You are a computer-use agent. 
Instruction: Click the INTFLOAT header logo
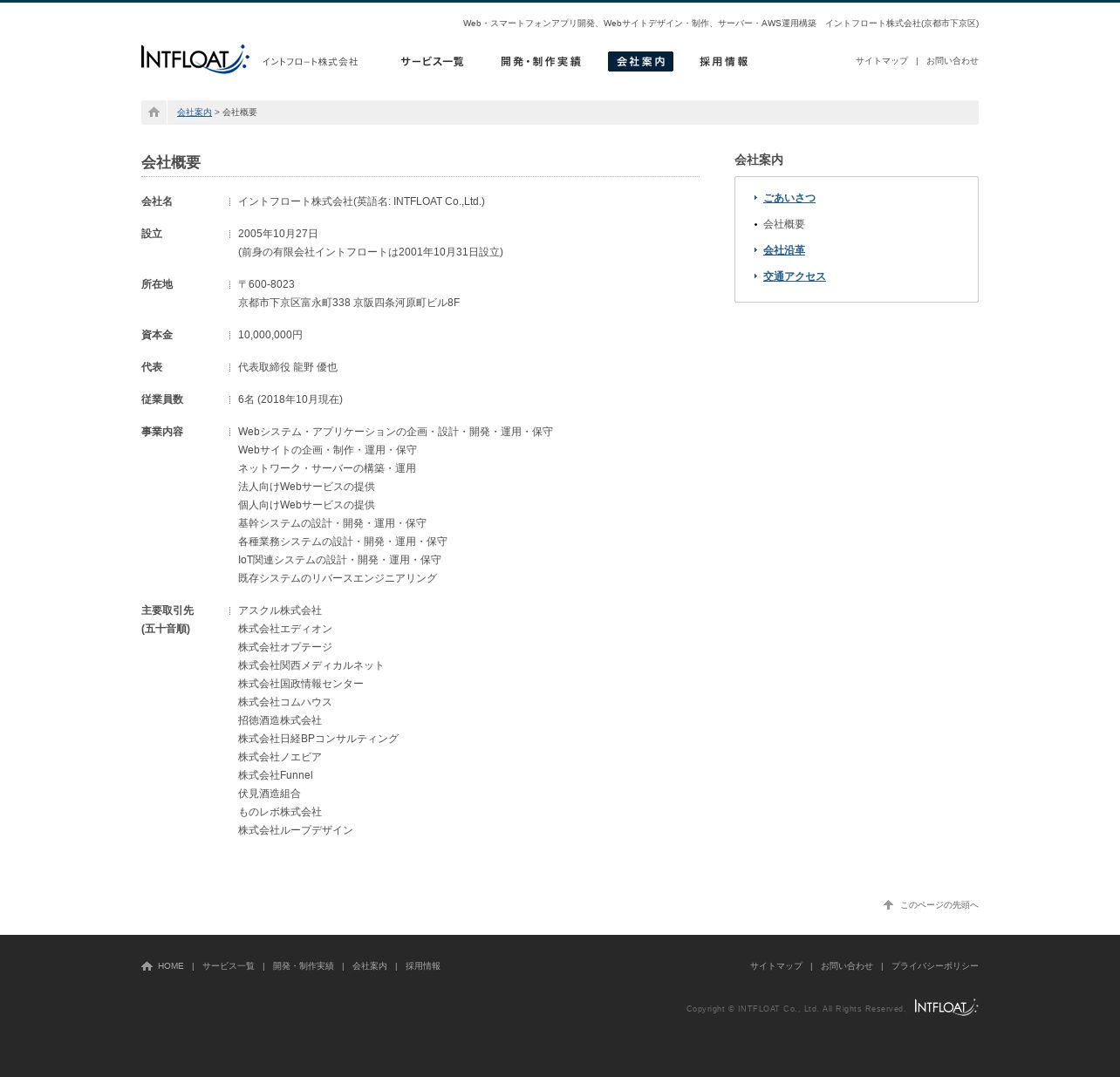195,59
